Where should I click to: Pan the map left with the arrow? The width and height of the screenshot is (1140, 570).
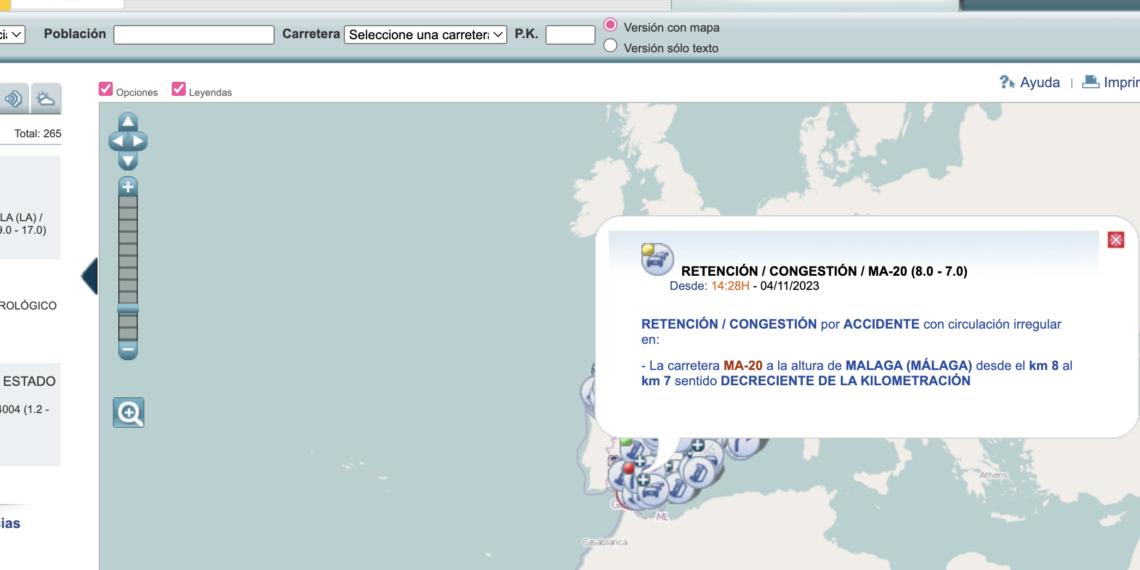pos(116,141)
